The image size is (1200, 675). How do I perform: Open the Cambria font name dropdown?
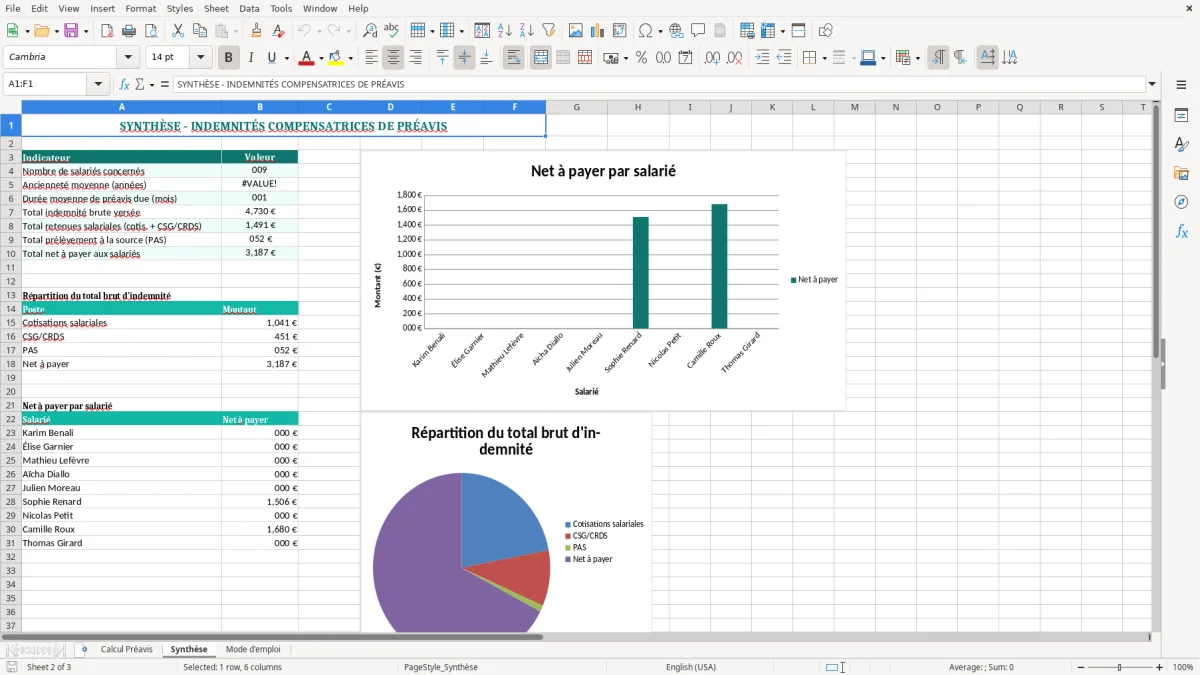pyautogui.click(x=128, y=58)
